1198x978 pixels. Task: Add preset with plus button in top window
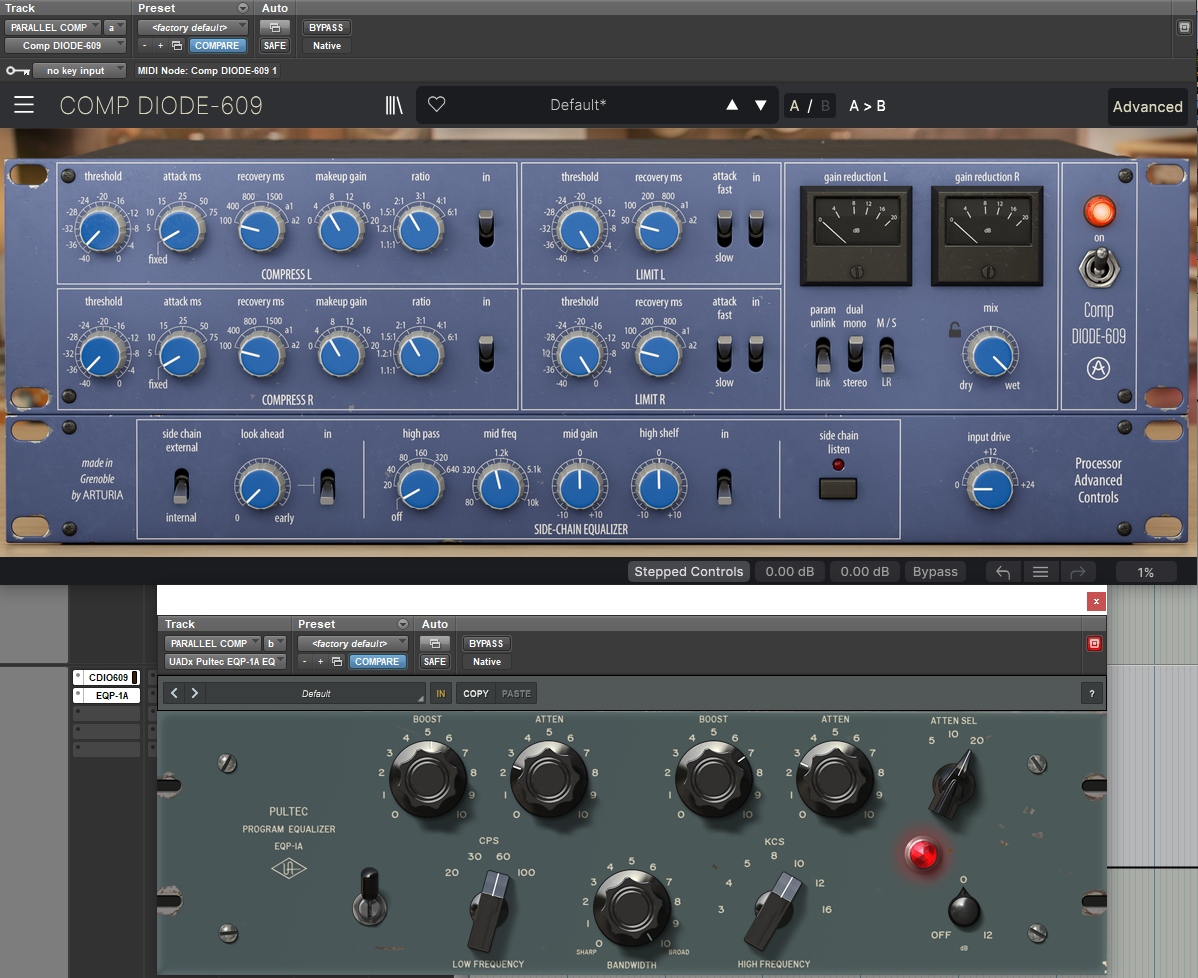point(160,46)
